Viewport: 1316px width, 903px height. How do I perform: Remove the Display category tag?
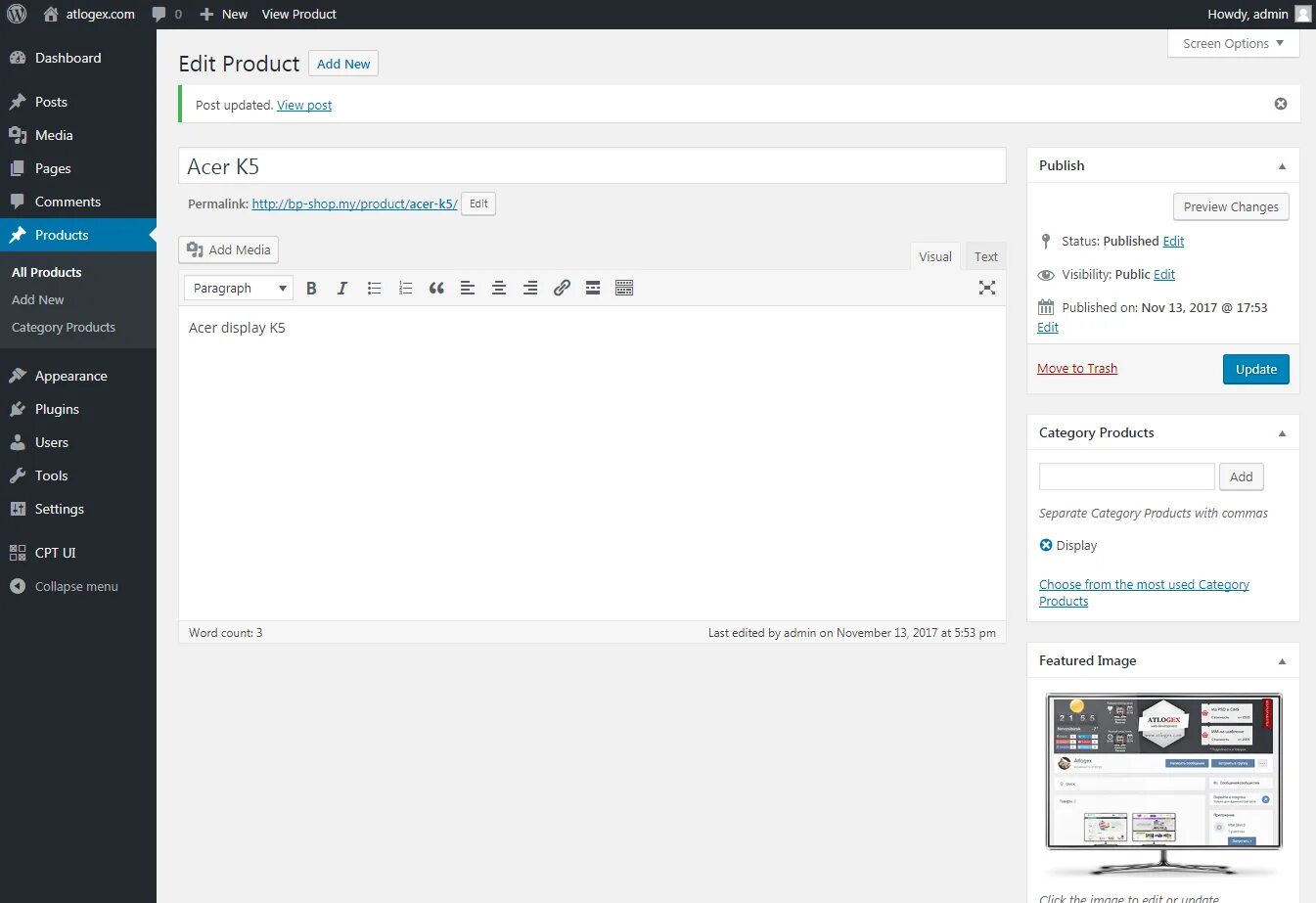pyautogui.click(x=1046, y=545)
